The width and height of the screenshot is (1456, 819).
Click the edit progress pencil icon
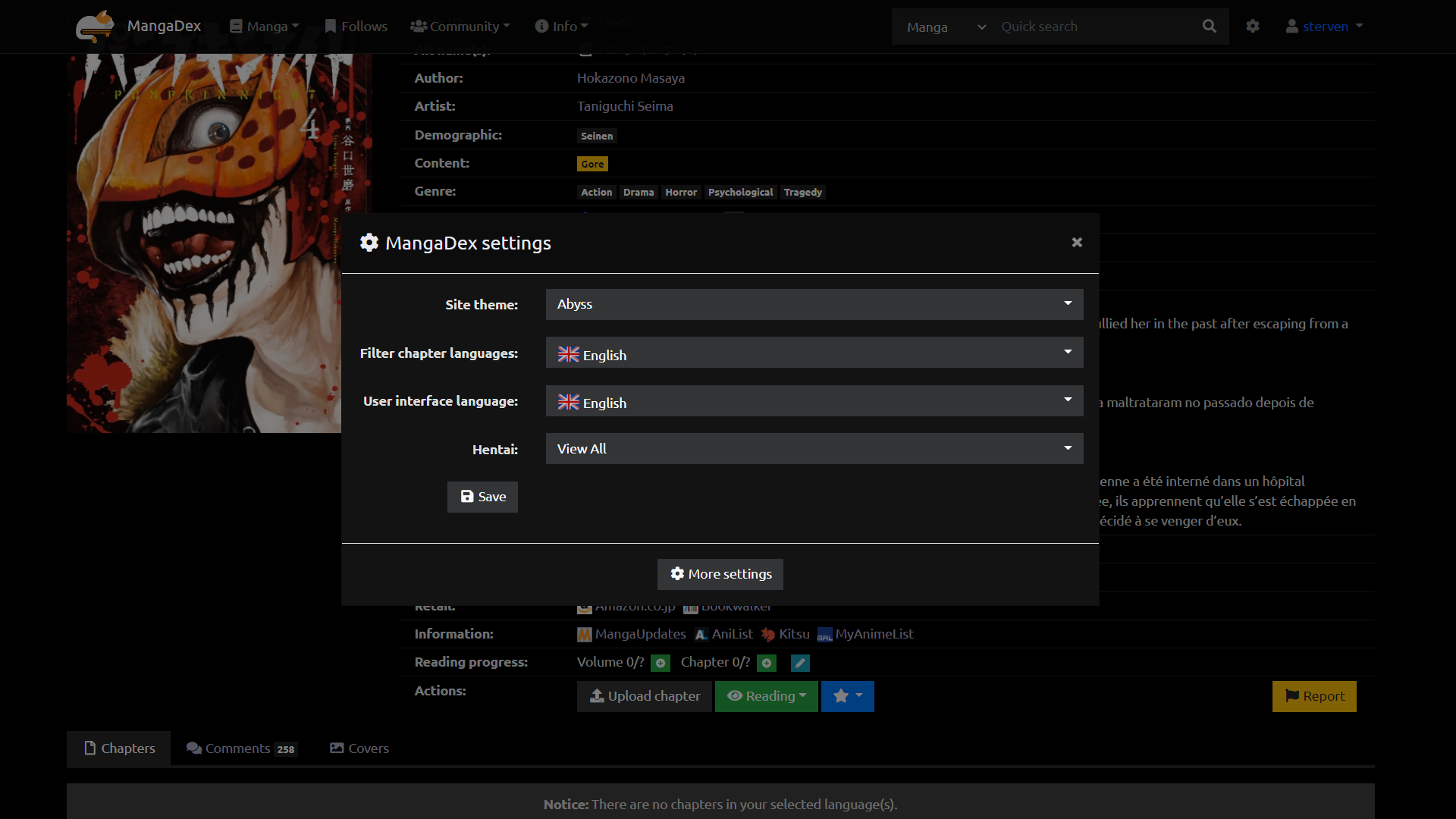[x=800, y=664]
